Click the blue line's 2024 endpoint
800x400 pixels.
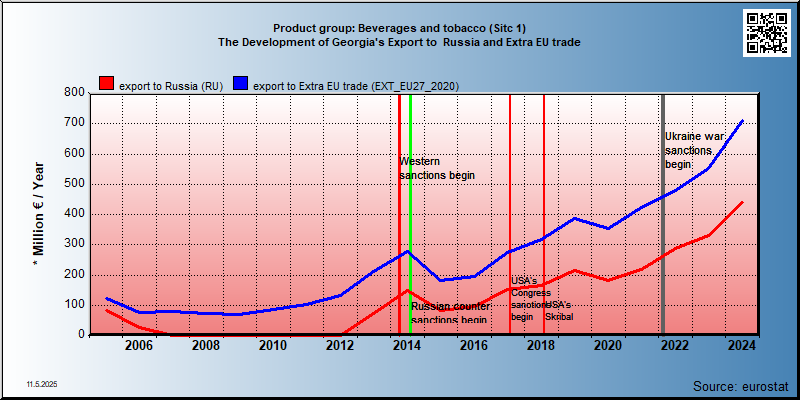click(x=742, y=120)
